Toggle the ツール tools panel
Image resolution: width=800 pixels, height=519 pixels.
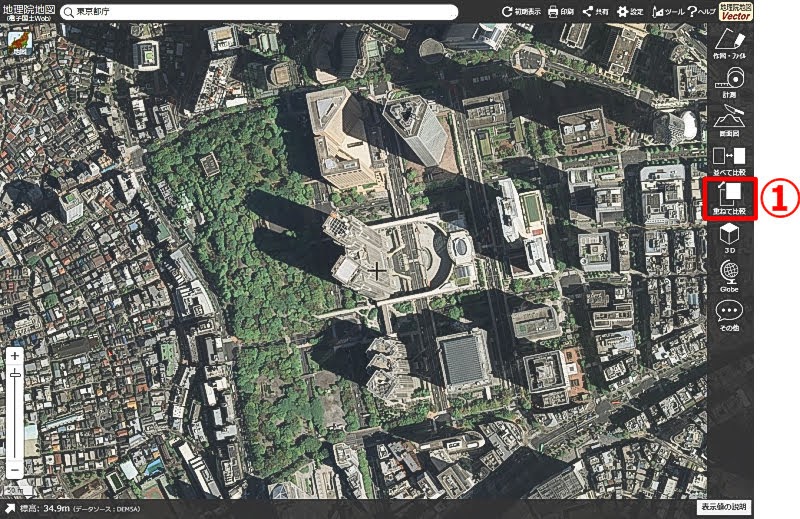pos(667,11)
